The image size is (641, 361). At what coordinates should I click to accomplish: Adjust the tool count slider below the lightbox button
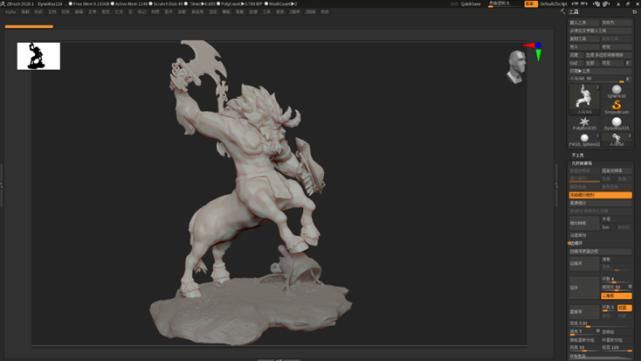click(x=597, y=78)
